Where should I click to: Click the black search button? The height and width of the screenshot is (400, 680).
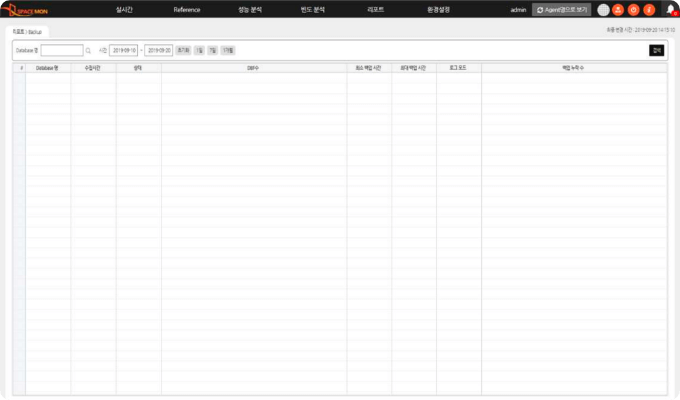657,50
